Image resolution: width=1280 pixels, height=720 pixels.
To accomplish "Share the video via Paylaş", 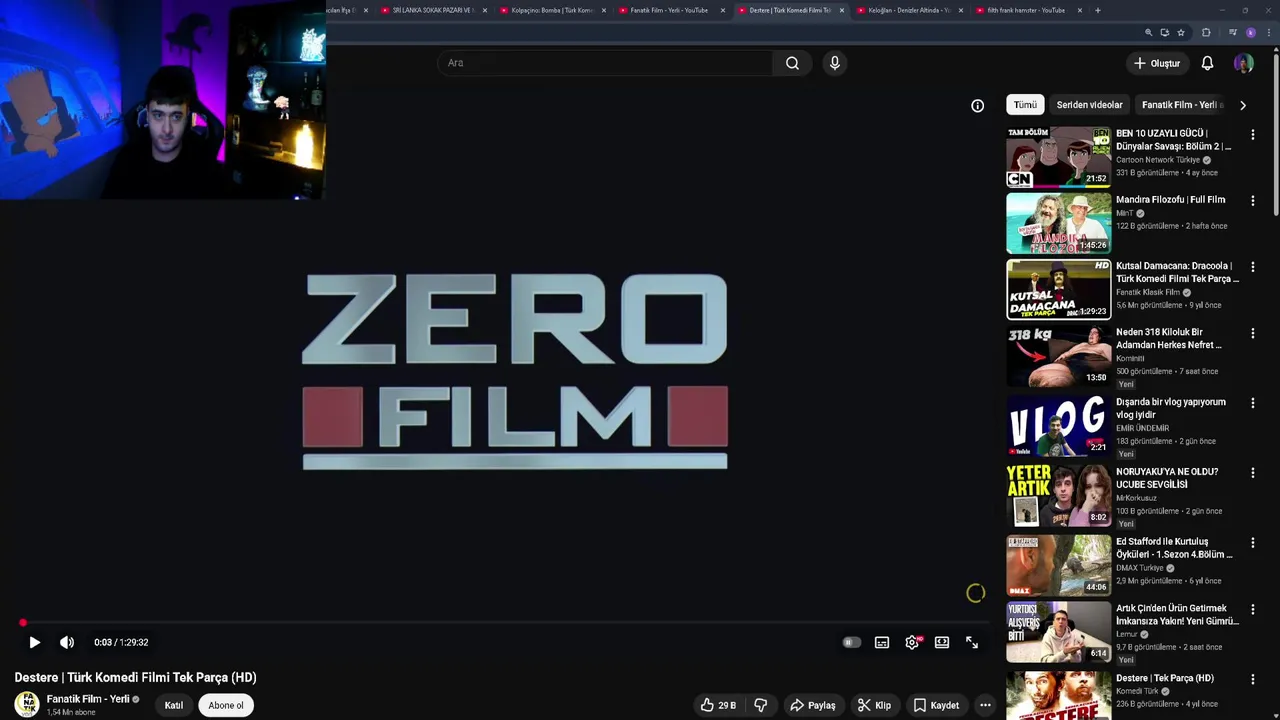I will (812, 705).
